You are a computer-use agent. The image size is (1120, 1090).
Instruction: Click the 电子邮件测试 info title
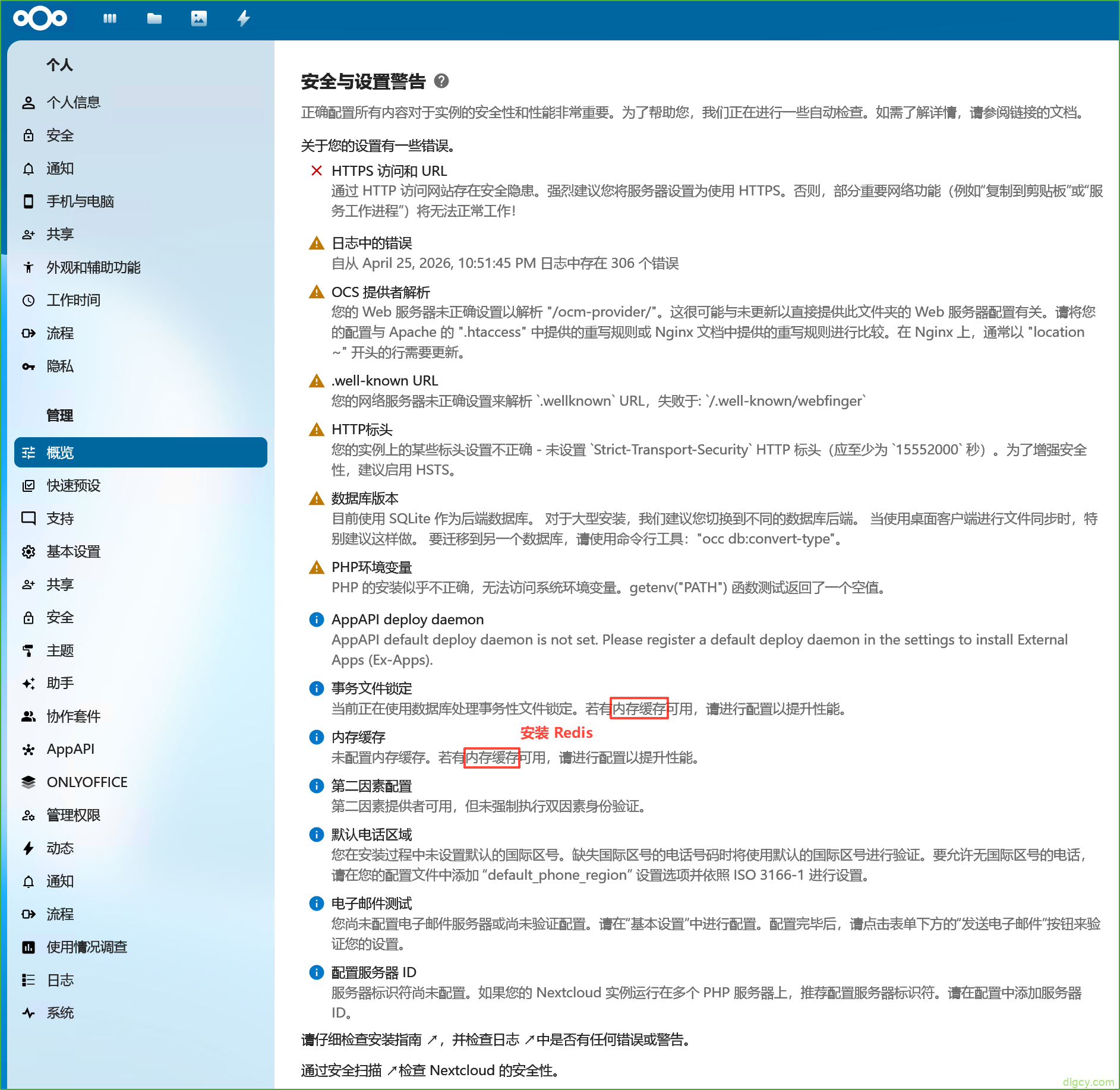372,904
